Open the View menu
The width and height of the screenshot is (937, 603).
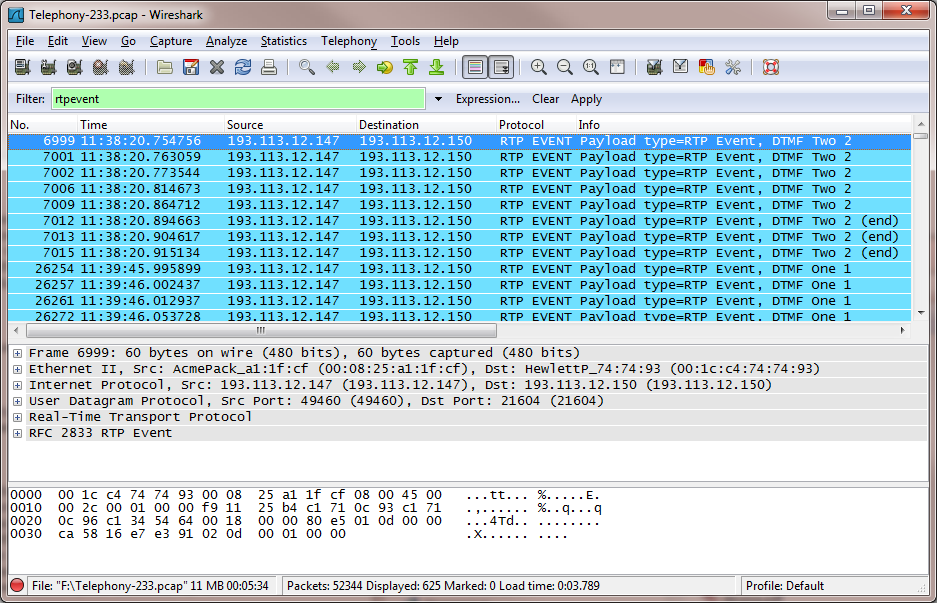pyautogui.click(x=94, y=41)
